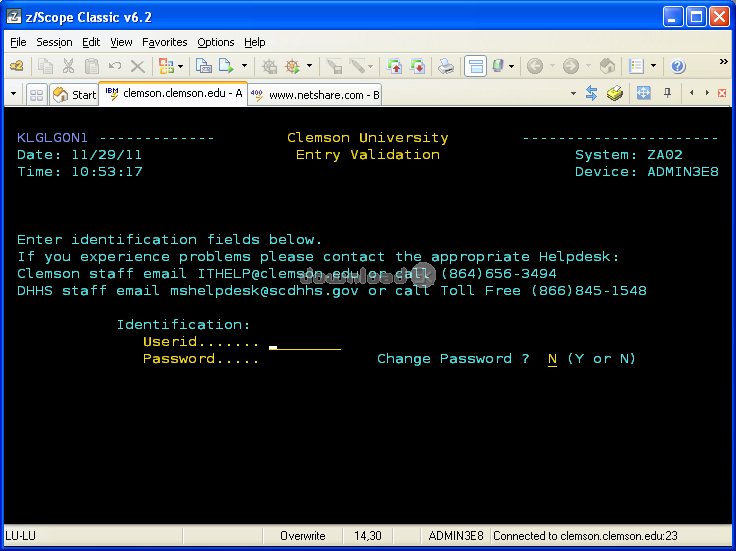Click the Userid input field
The height and width of the screenshot is (551, 736).
pos(305,343)
